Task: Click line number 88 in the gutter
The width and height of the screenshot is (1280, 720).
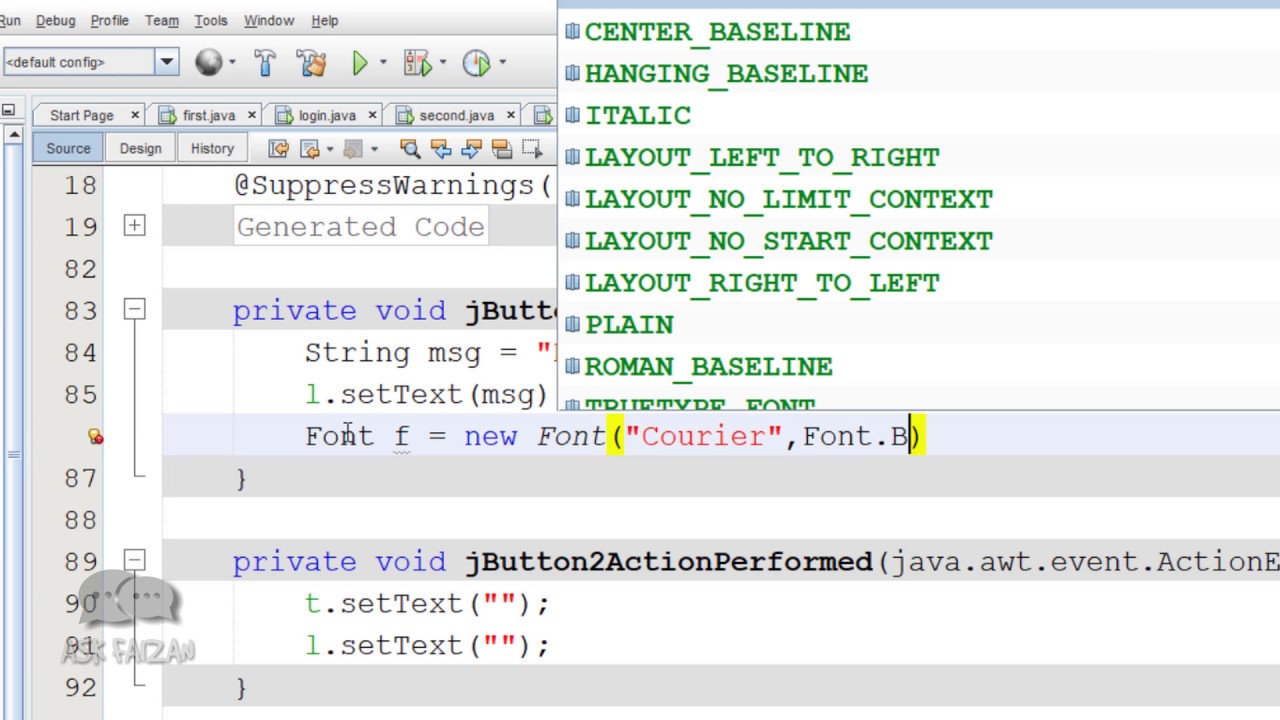Action: coord(80,520)
